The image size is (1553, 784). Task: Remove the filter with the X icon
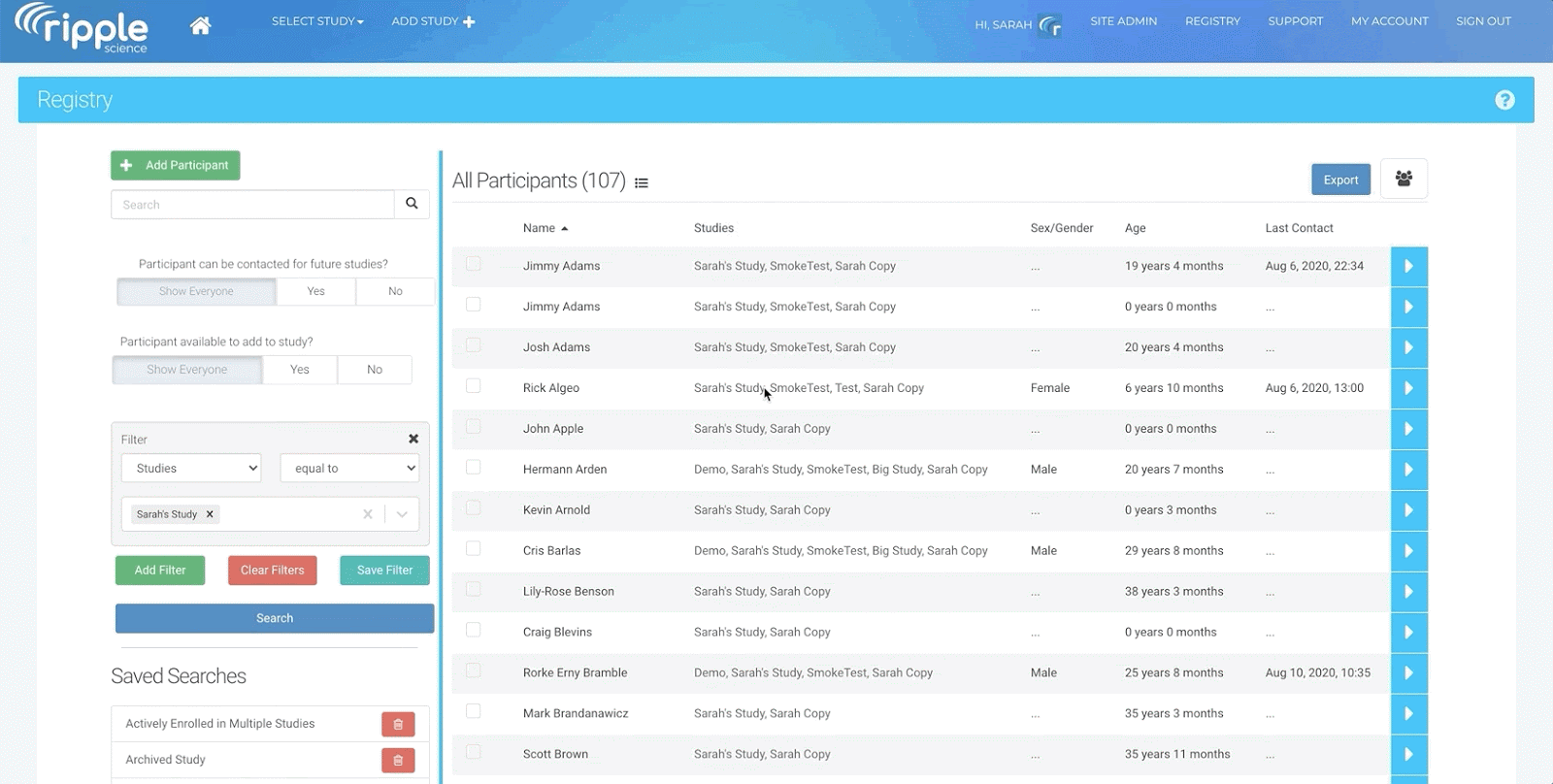(413, 439)
